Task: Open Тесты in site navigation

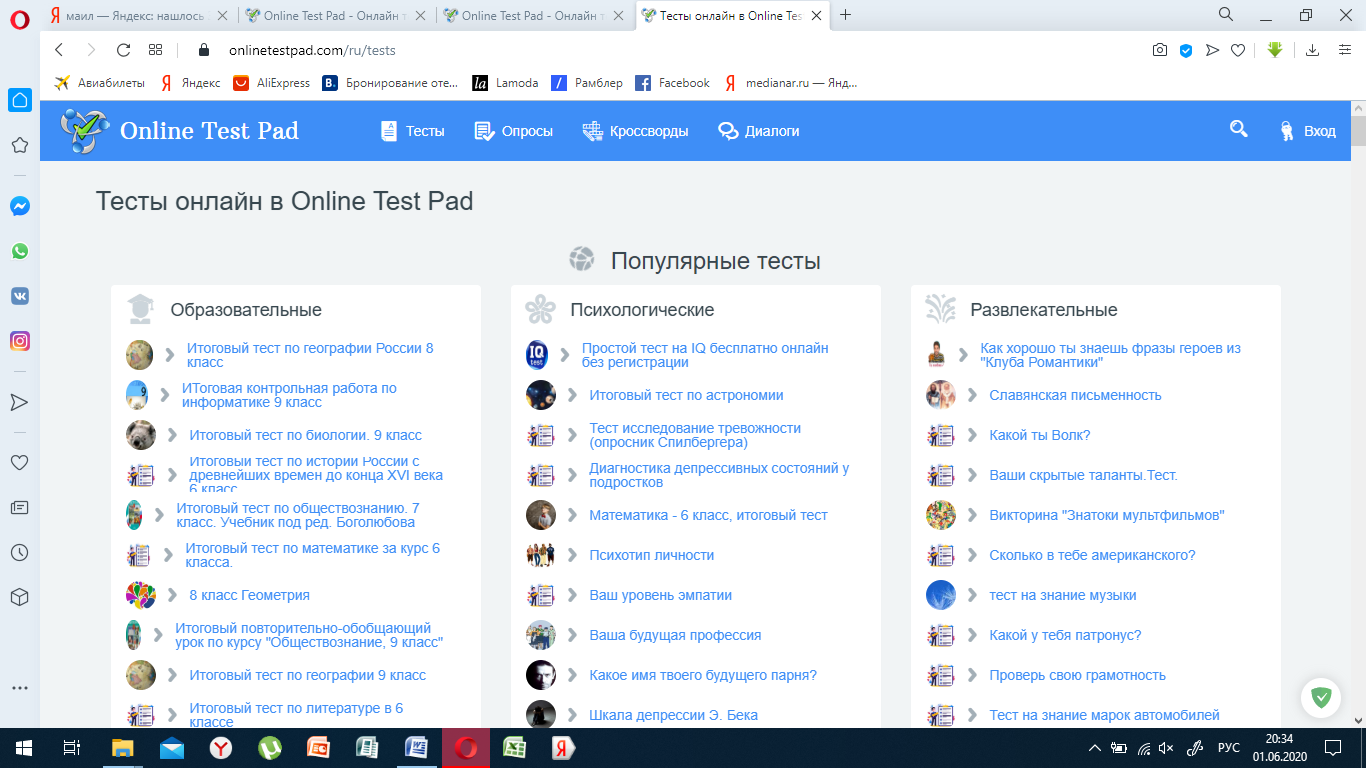Action: point(413,131)
